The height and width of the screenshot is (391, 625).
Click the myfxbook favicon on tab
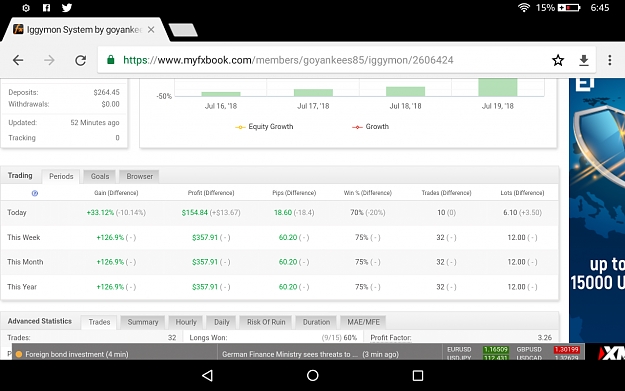pos(18,29)
